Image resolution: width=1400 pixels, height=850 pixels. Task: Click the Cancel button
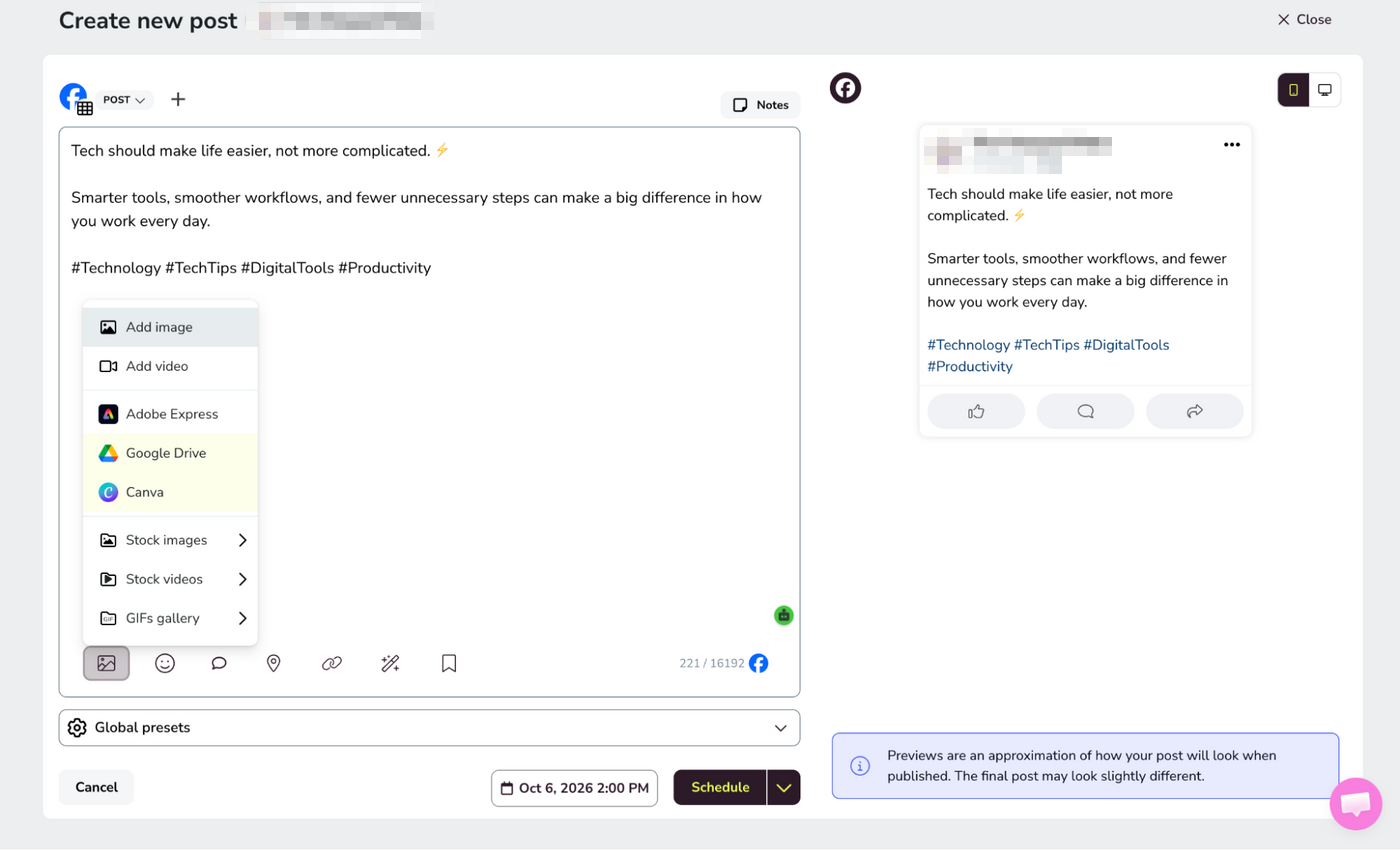[96, 787]
